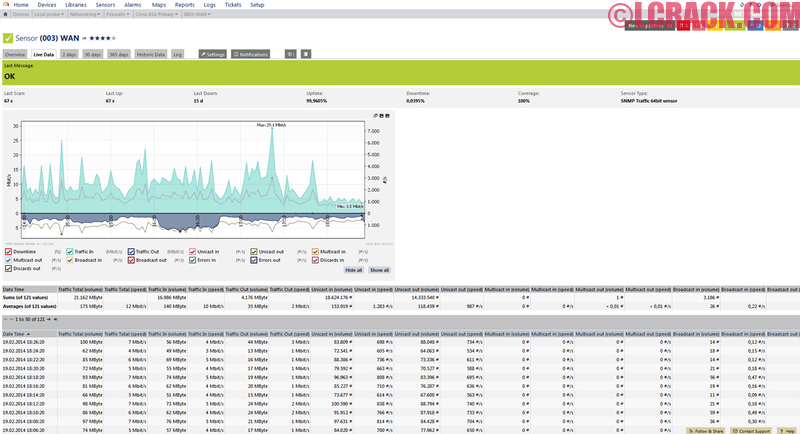Click the gear action button beside Notifications
The width and height of the screenshot is (800, 434).
coord(290,54)
